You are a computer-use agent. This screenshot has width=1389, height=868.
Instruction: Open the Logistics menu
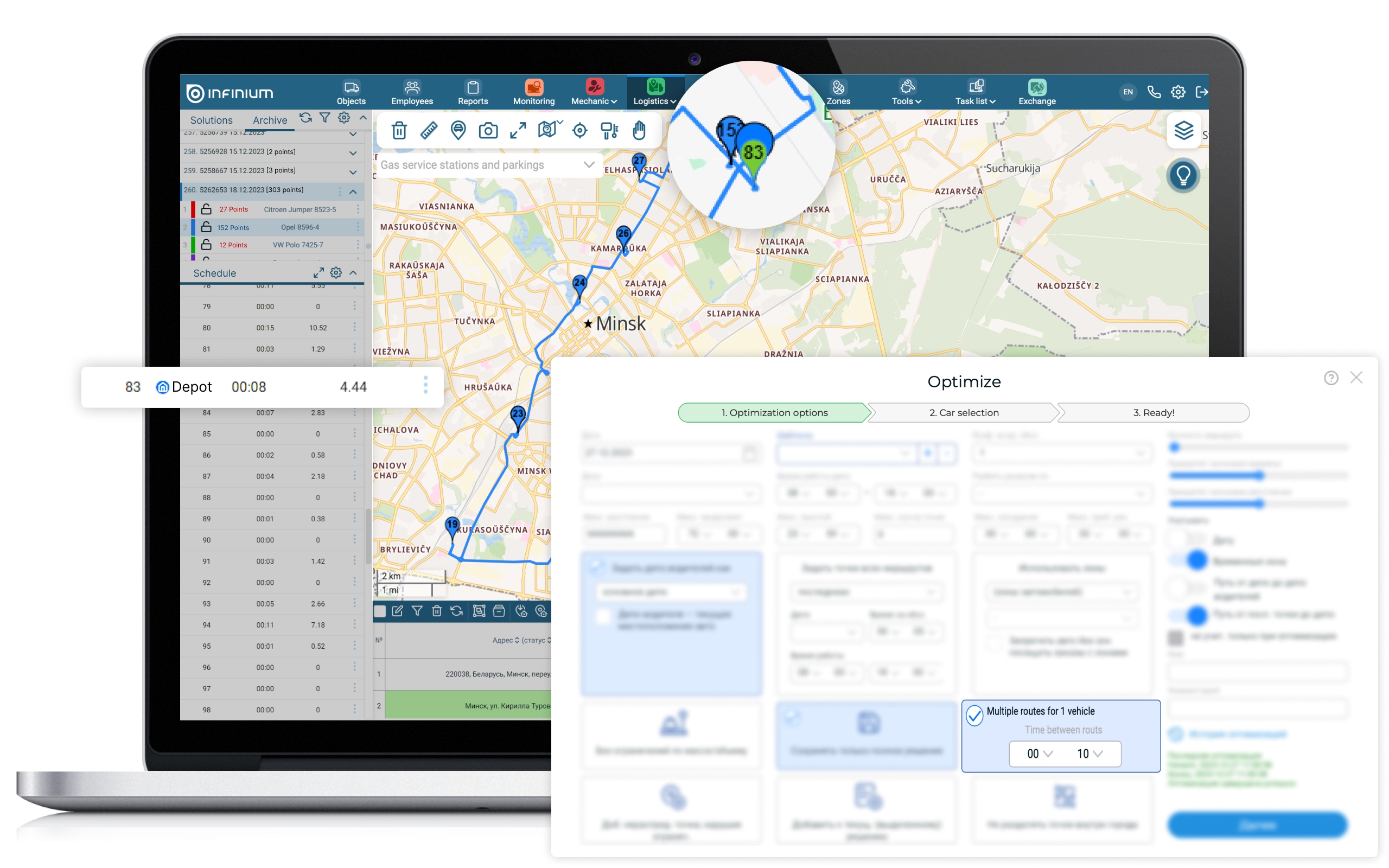click(655, 92)
